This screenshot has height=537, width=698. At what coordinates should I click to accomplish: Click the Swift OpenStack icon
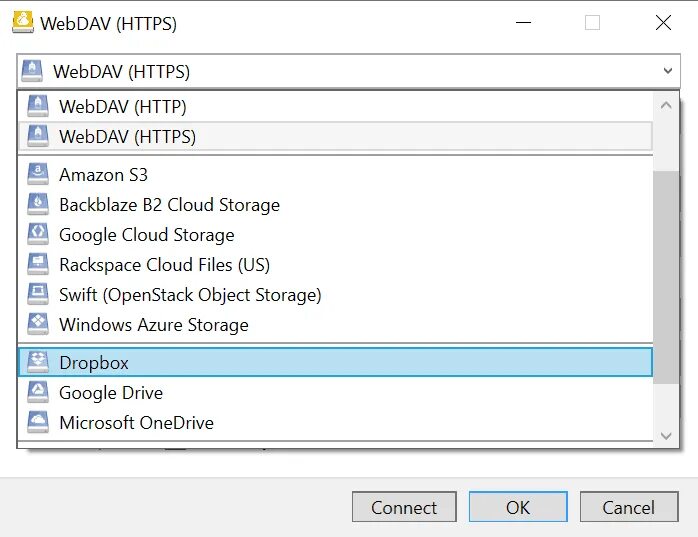[38, 294]
